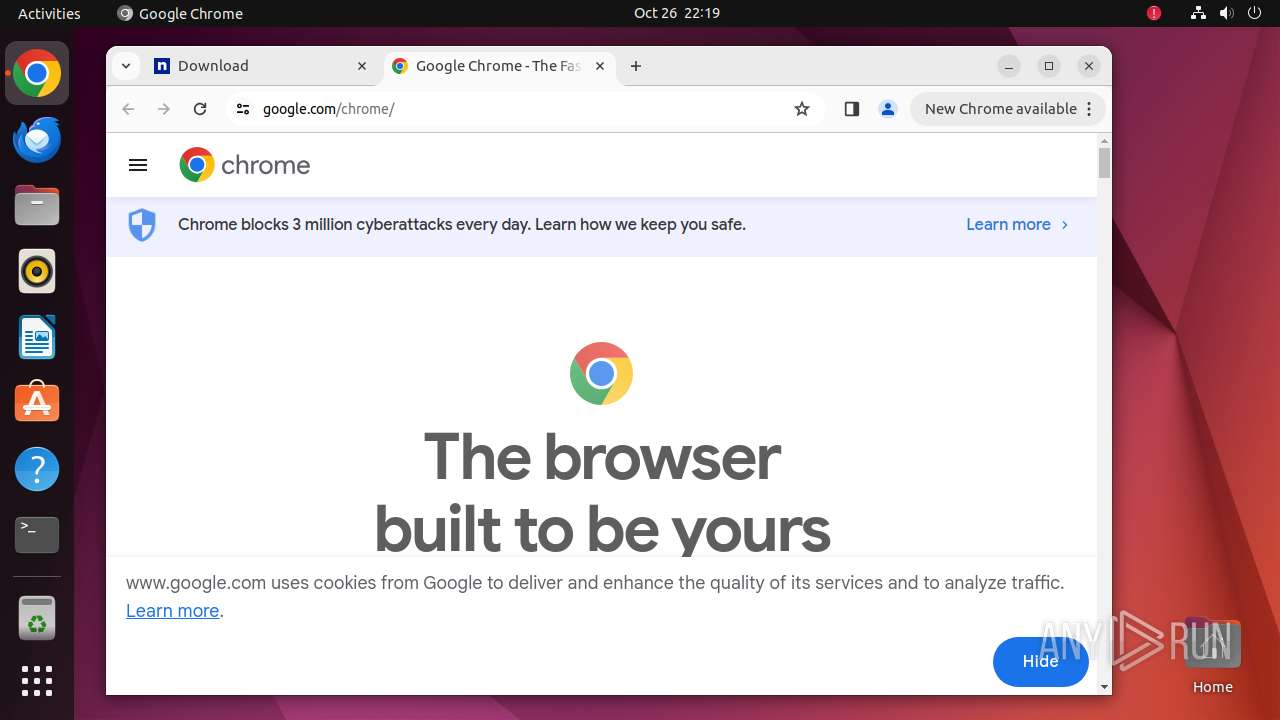Click the page vertical scrollbar thumb

click(1104, 162)
